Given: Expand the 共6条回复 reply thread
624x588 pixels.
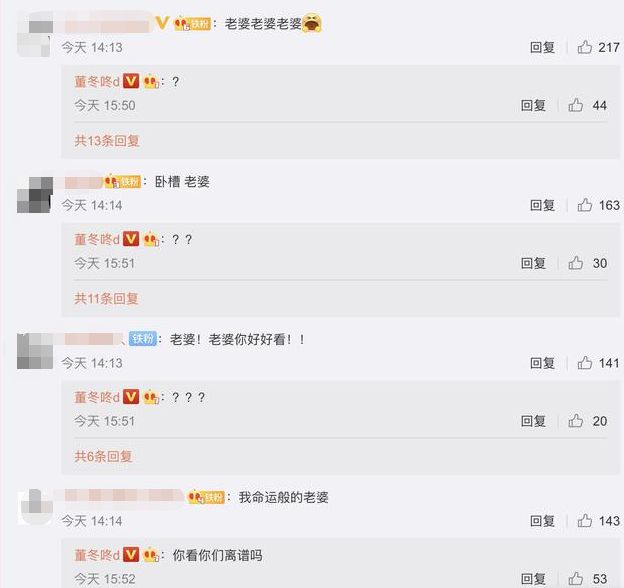Looking at the screenshot, I should (103, 456).
